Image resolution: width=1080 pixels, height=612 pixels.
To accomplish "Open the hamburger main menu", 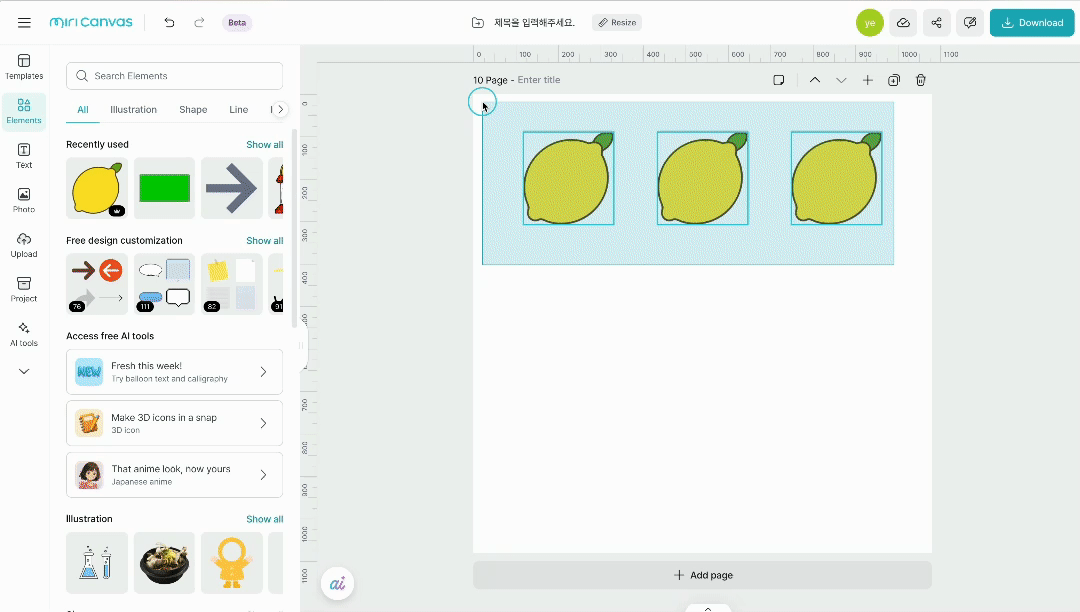I will pyautogui.click(x=24, y=23).
